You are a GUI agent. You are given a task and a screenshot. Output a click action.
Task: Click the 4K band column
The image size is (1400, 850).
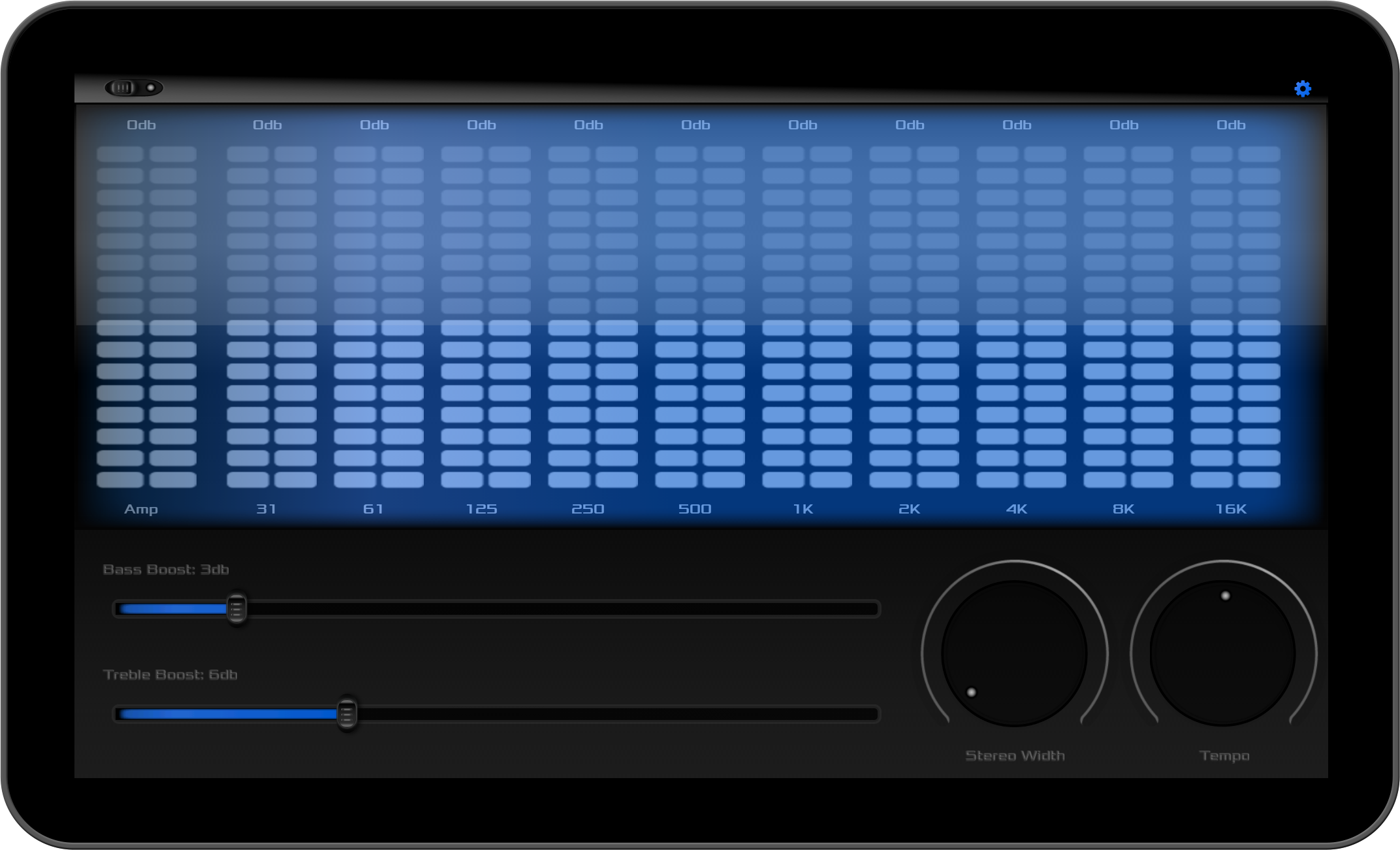(x=1021, y=317)
